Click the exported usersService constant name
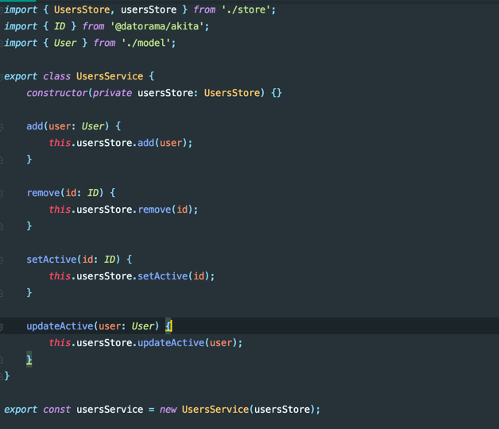The height and width of the screenshot is (429, 499). point(110,410)
